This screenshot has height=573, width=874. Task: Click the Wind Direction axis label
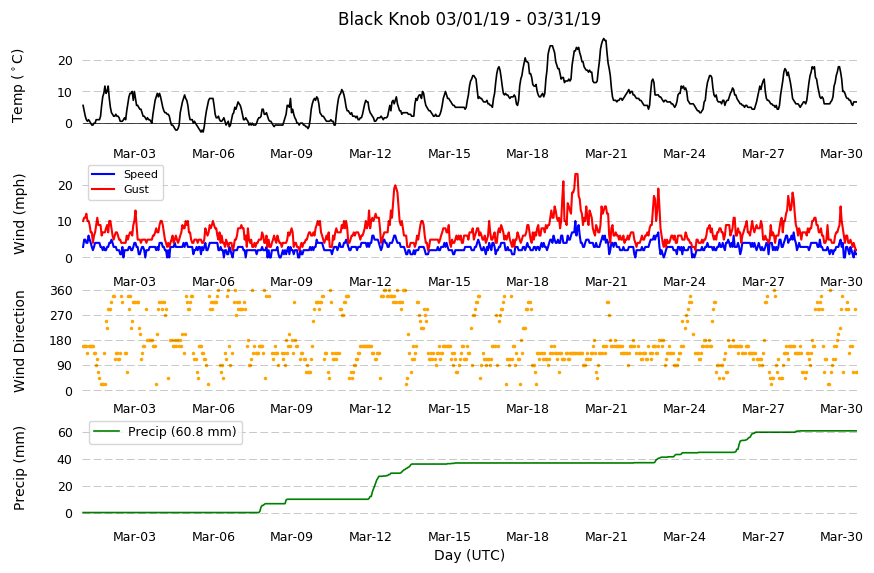19,341
